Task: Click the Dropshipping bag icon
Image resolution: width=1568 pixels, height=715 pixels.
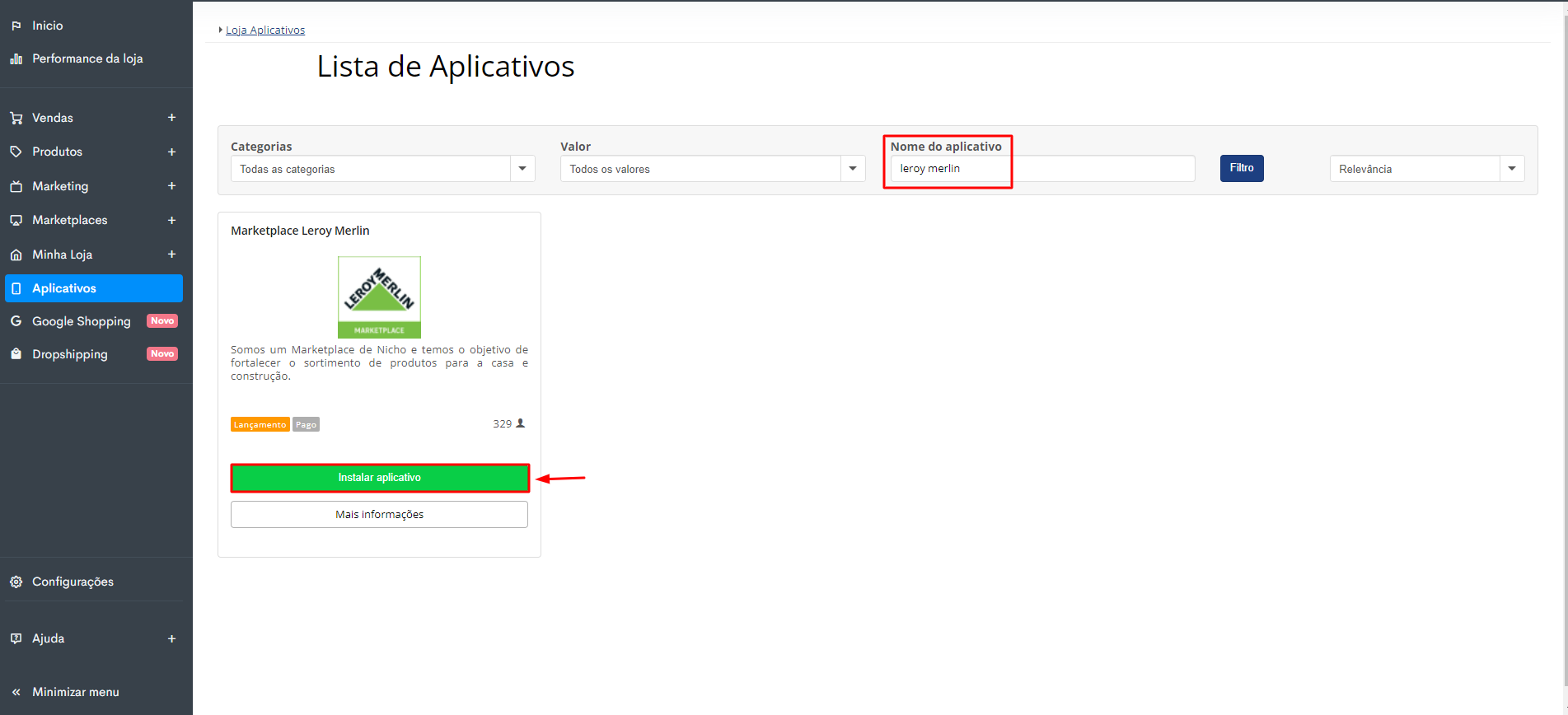Action: [16, 354]
